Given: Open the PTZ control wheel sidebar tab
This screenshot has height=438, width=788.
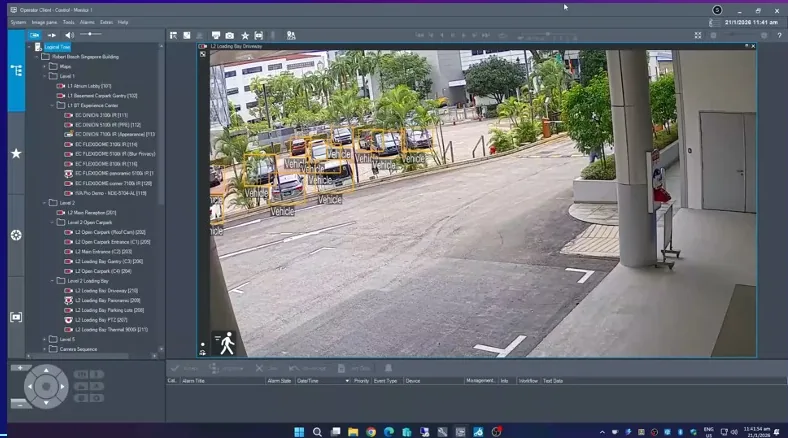Looking at the screenshot, I should click(x=16, y=235).
